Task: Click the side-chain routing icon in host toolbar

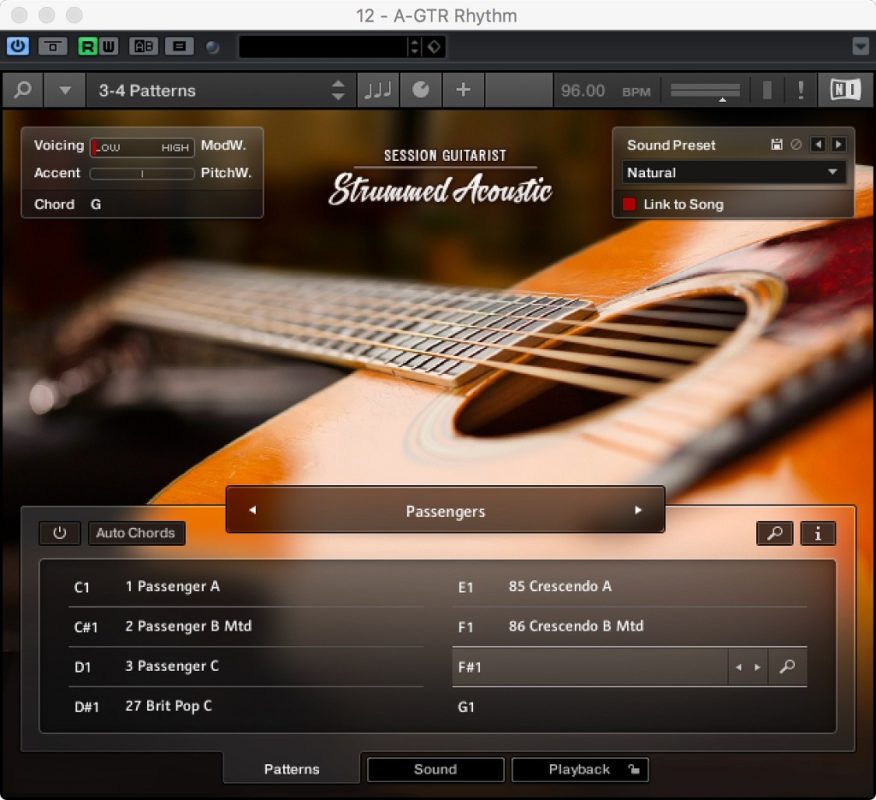Action: tap(53, 46)
